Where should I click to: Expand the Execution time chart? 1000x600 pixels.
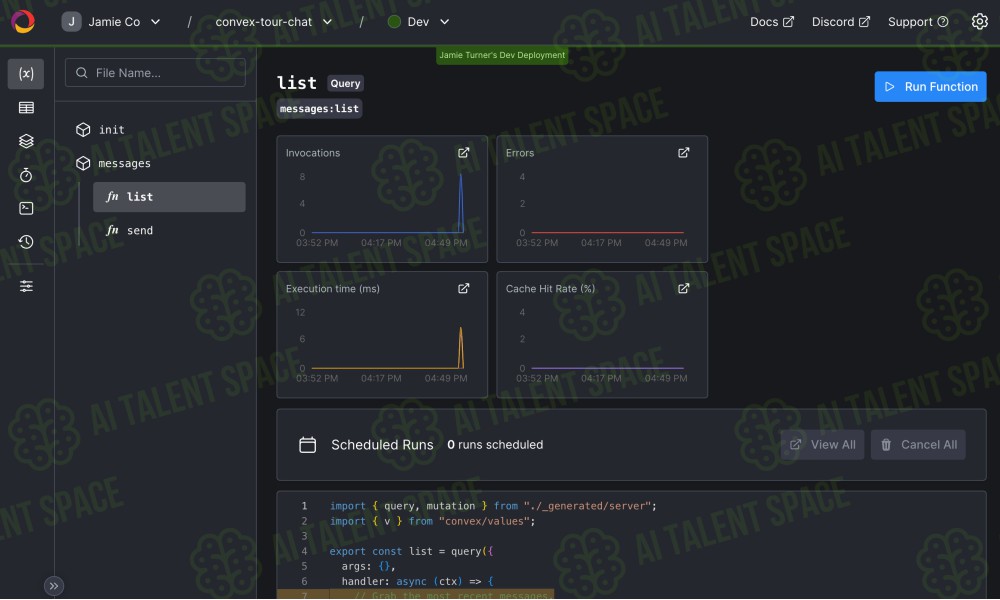point(464,289)
